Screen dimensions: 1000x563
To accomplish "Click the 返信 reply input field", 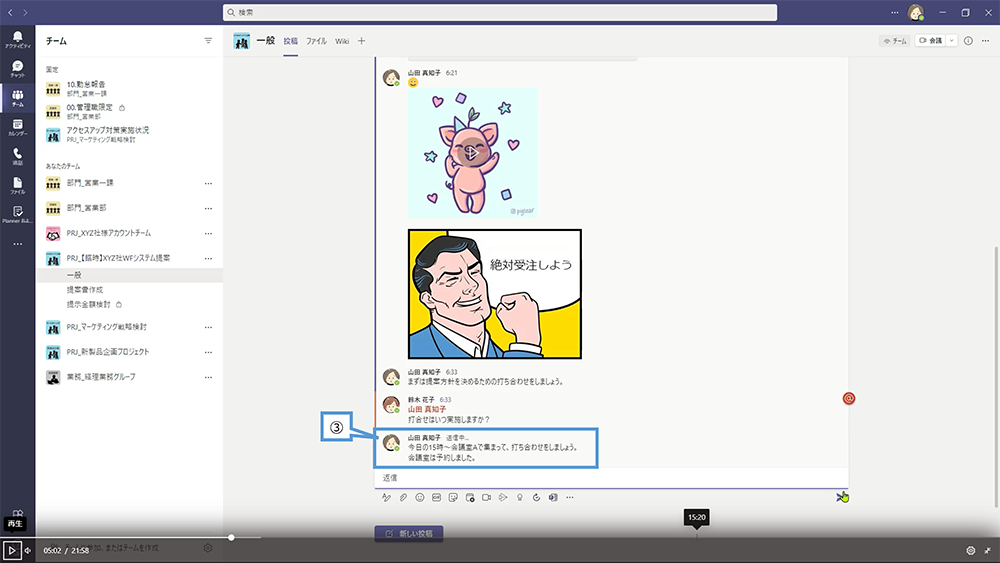I will [x=611, y=478].
